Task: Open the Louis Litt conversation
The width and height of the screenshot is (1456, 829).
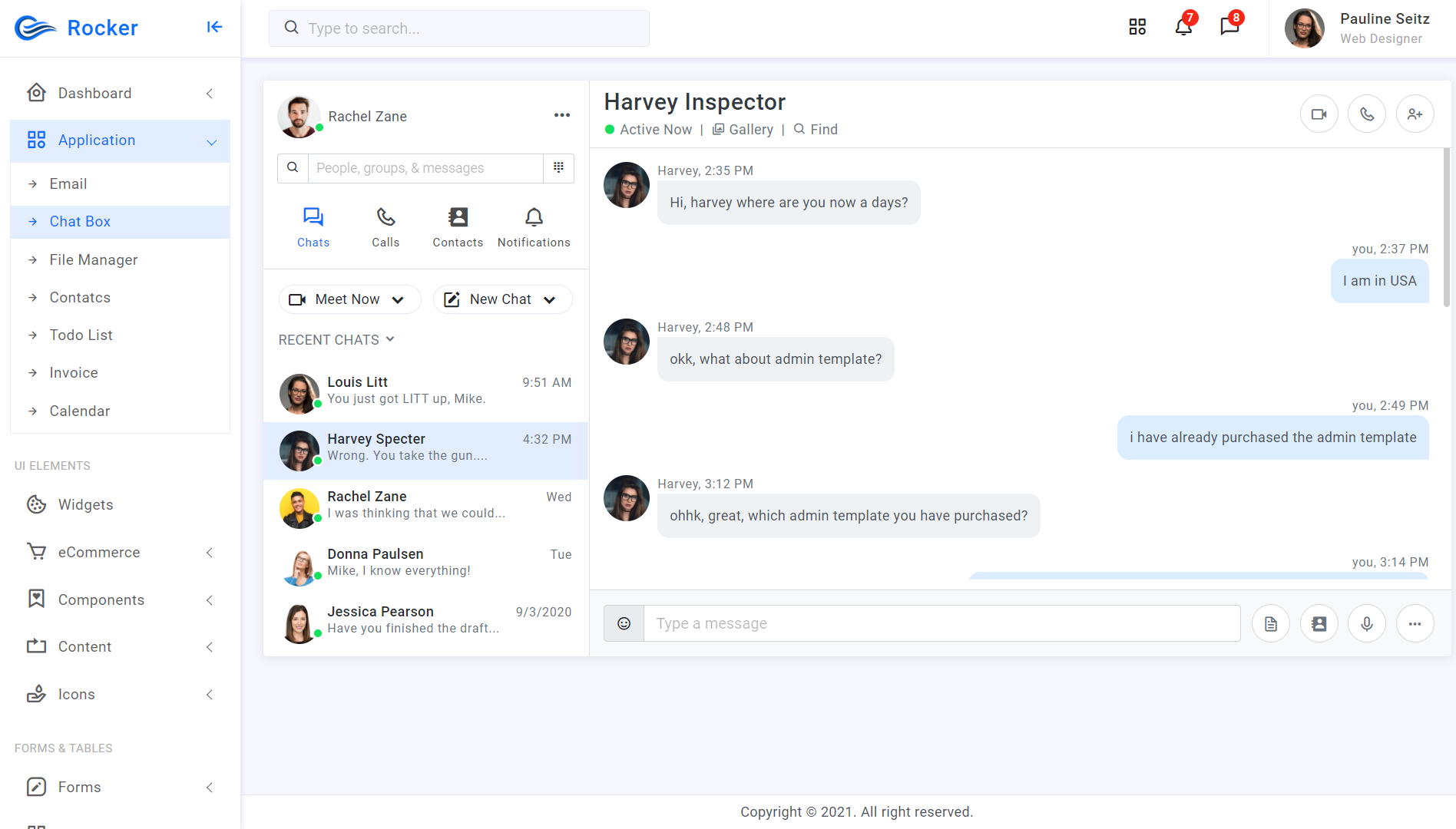Action: [426, 393]
